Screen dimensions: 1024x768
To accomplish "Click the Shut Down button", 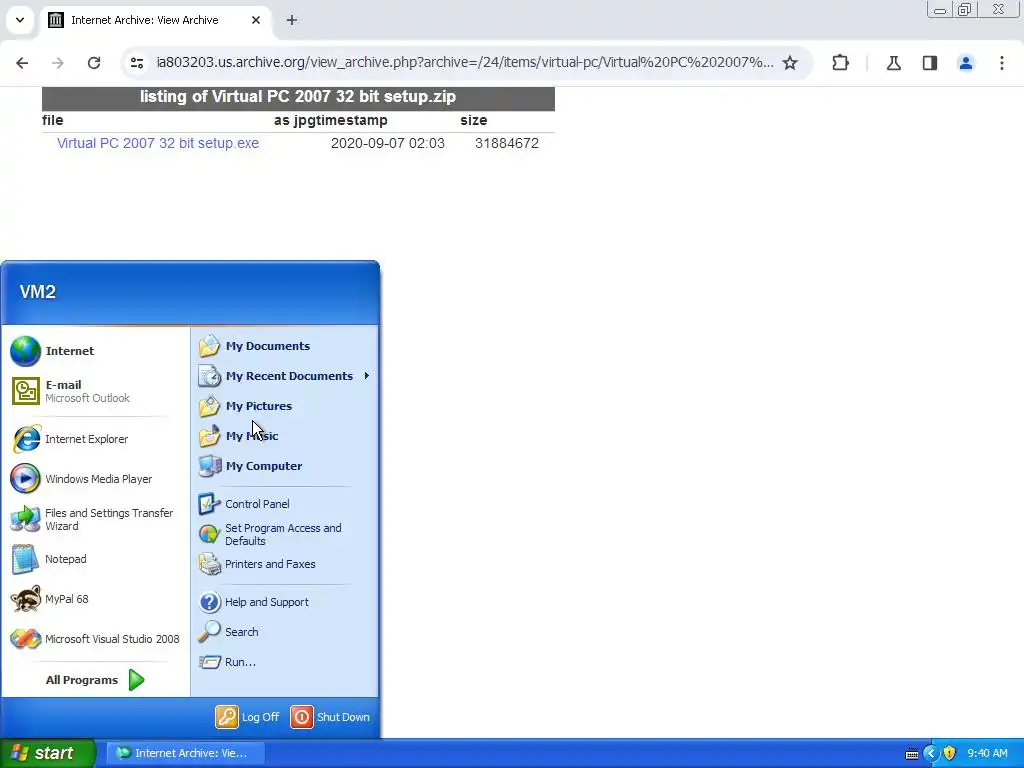I will [x=330, y=717].
